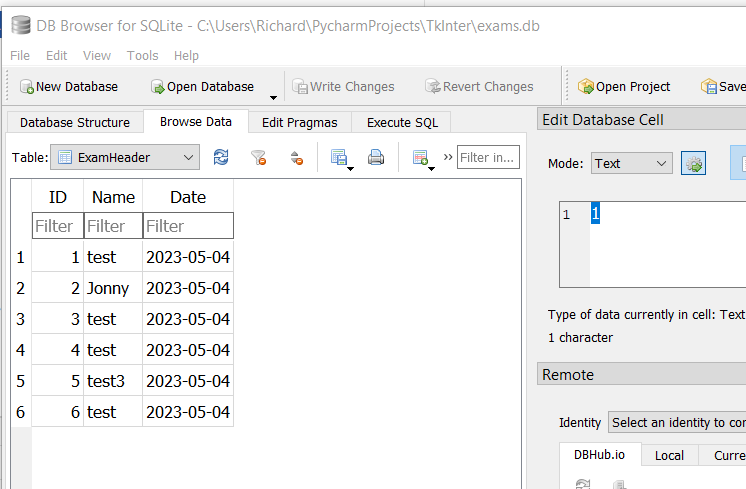Viewport: 746px width, 489px height.
Task: Select row header number 6
Action: pyautogui.click(x=20, y=411)
